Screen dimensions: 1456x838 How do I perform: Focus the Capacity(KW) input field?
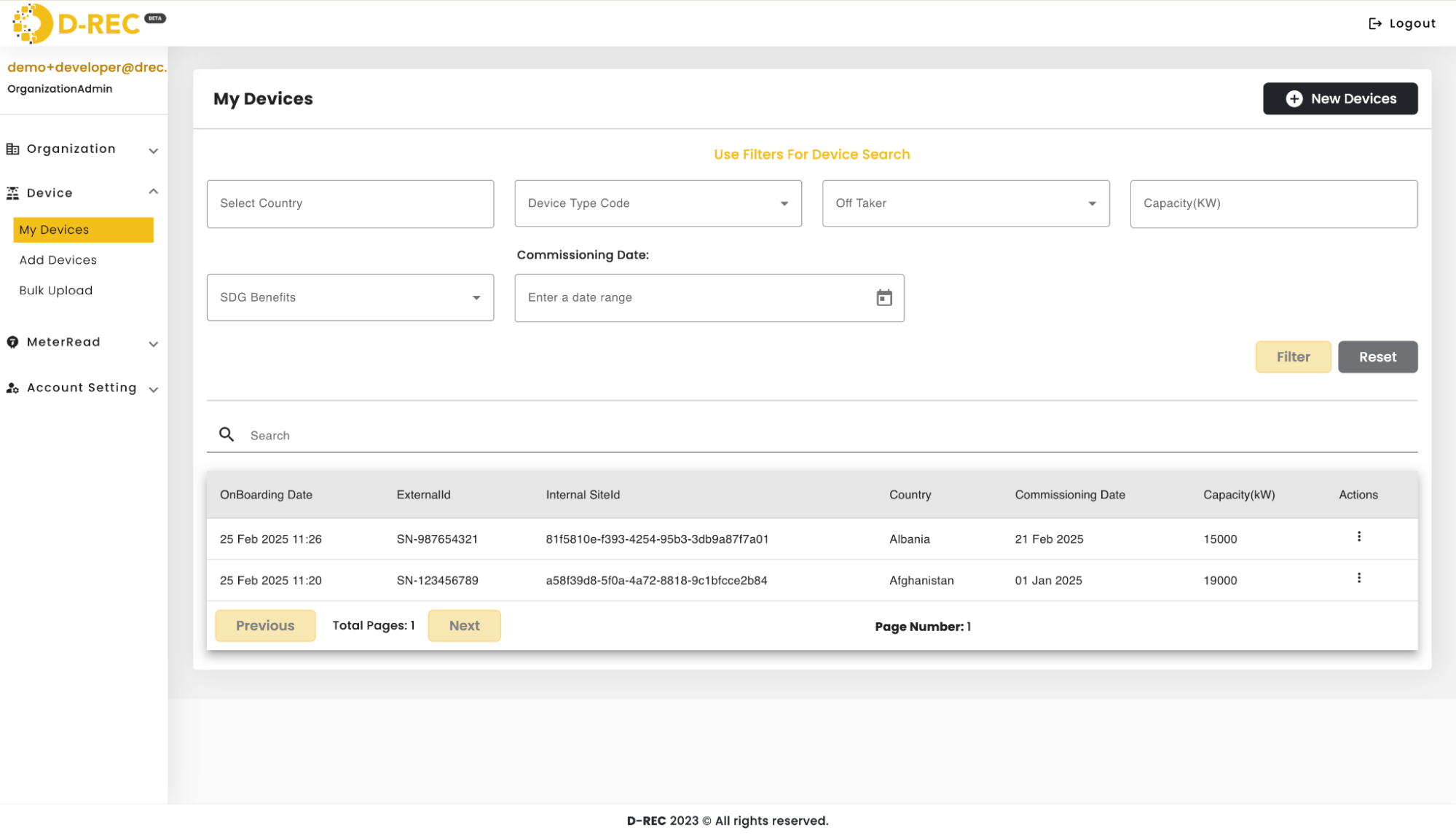1273,204
